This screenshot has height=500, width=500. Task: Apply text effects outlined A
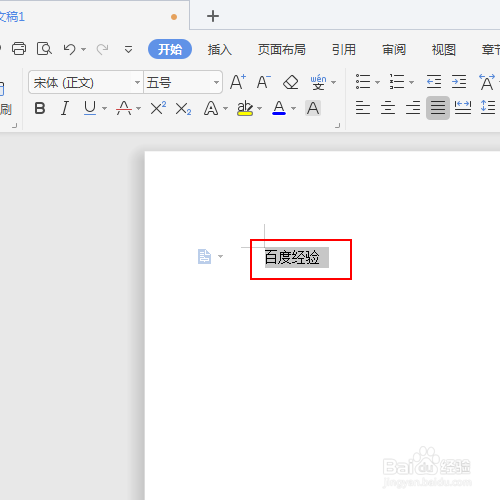pos(211,108)
